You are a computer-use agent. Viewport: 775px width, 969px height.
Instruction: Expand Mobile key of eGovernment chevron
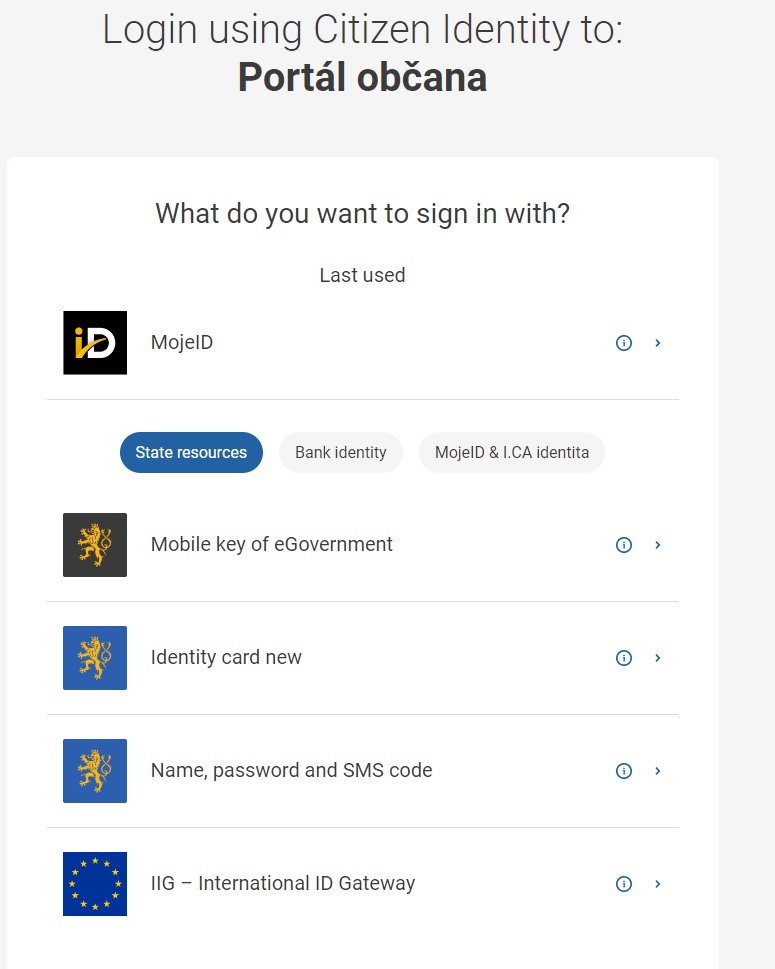click(x=658, y=545)
